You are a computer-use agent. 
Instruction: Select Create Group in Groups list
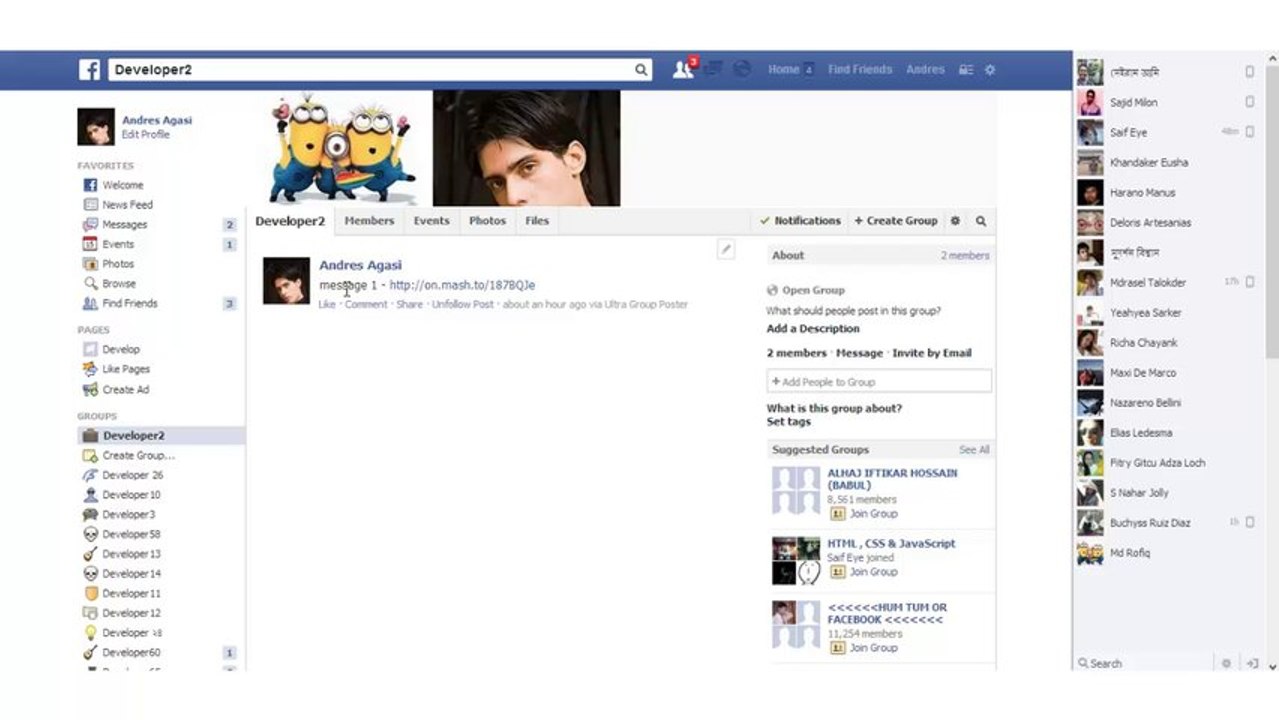click(x=138, y=455)
